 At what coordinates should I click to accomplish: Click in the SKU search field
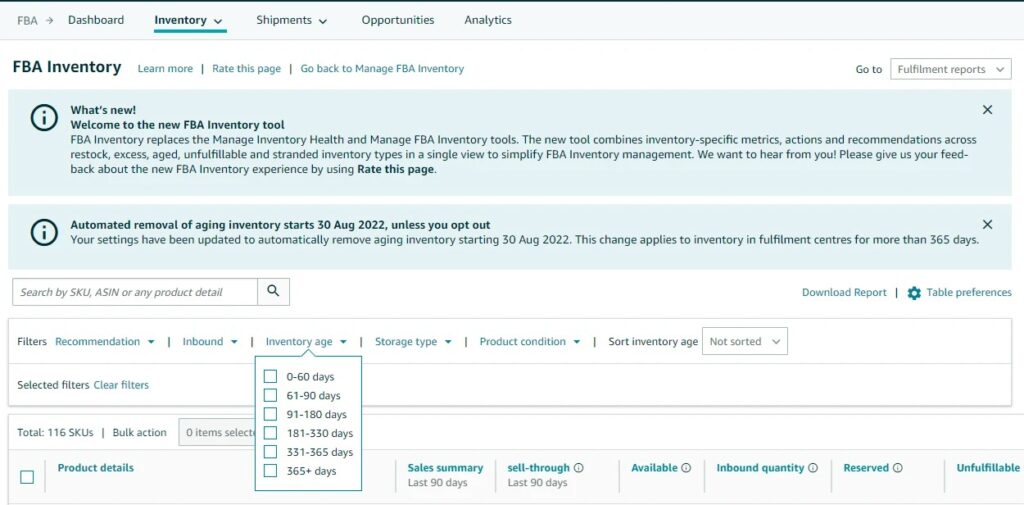(x=135, y=292)
